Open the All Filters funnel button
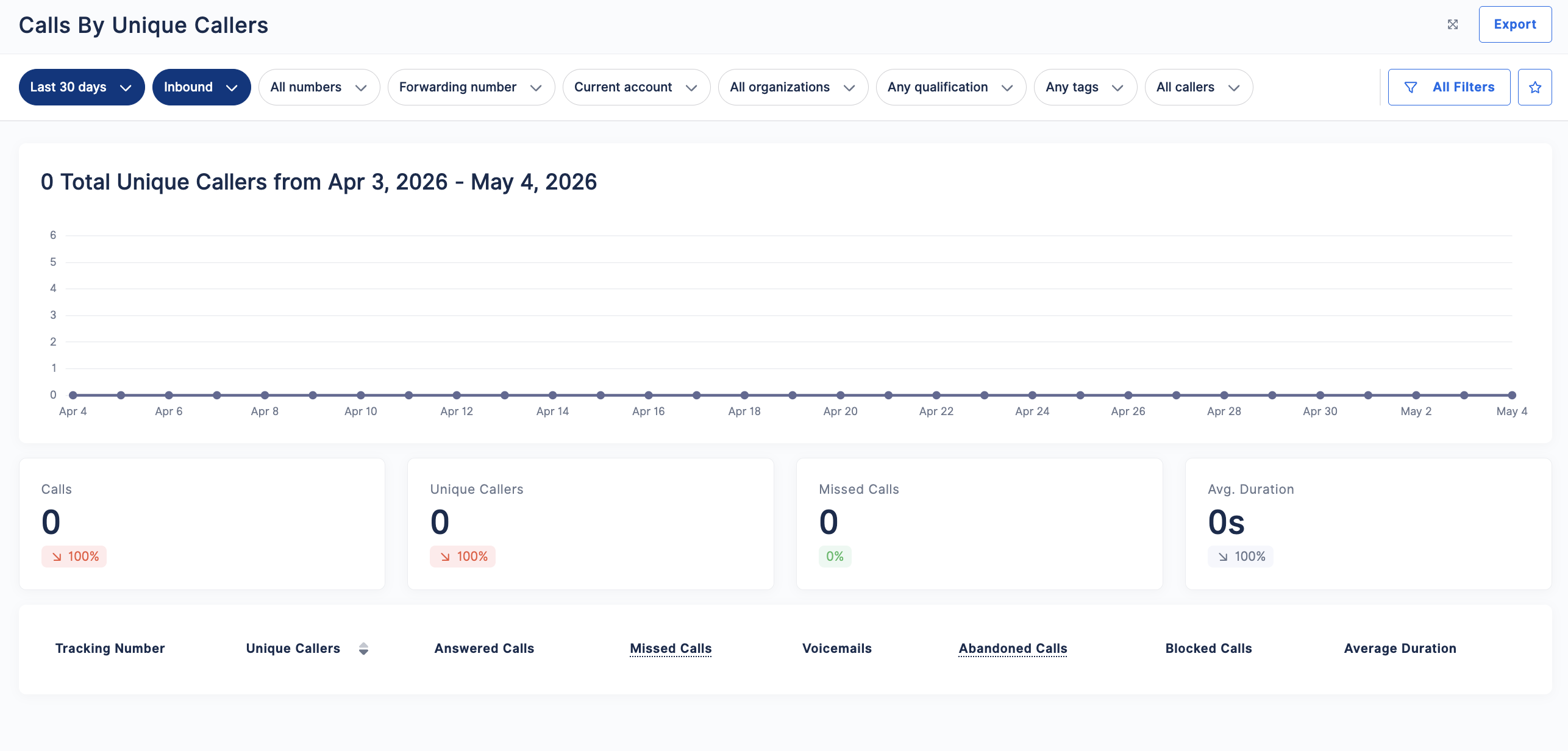The height and width of the screenshot is (751, 1568). (x=1449, y=87)
